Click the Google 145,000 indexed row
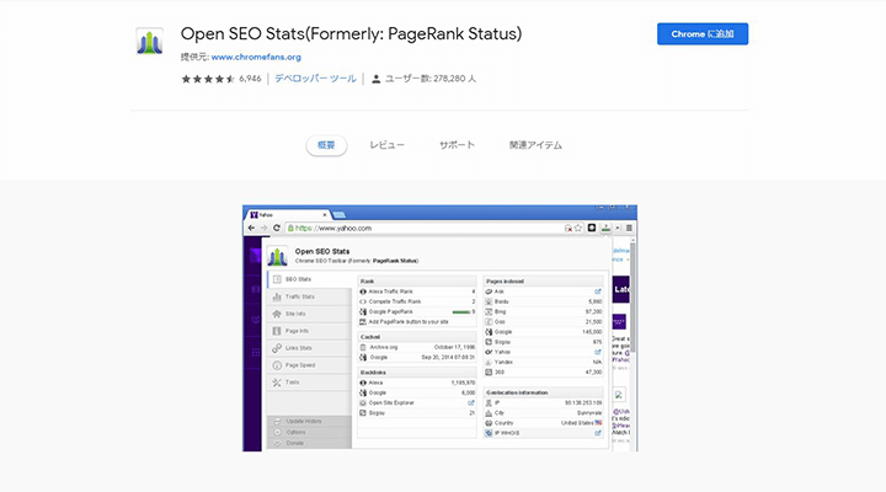Viewport: 886px width, 492px height. (544, 332)
